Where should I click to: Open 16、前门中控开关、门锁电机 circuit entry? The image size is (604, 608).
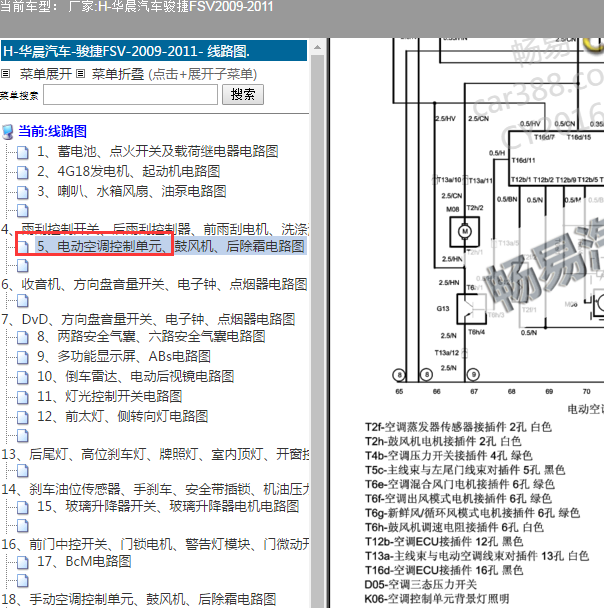155,544
